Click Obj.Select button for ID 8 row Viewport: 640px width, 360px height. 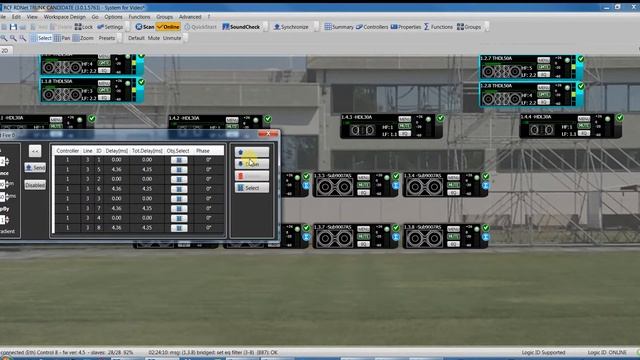(179, 228)
